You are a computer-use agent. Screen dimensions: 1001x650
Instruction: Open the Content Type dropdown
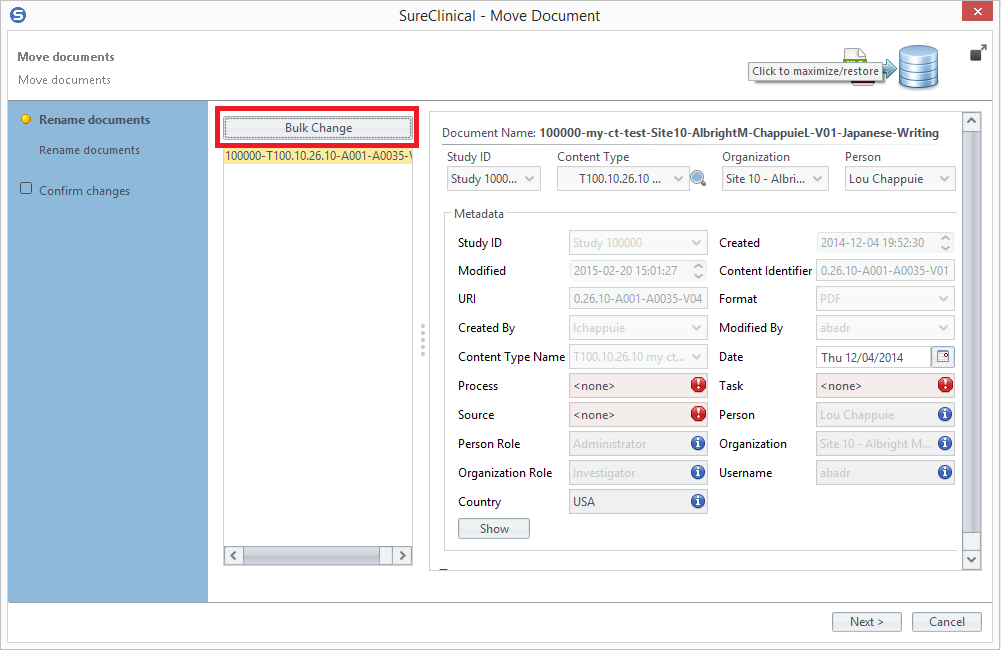(x=623, y=179)
